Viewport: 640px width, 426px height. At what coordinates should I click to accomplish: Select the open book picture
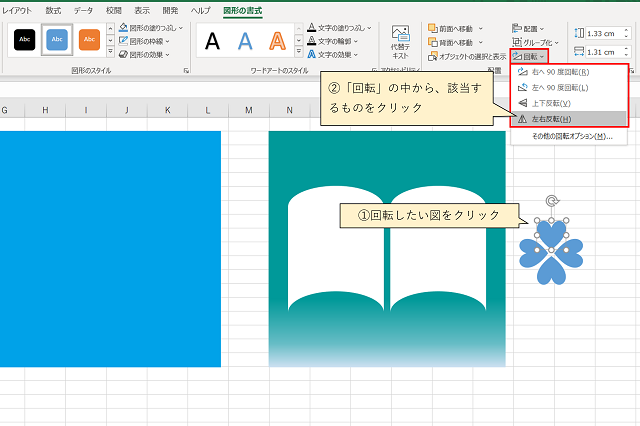(387, 248)
